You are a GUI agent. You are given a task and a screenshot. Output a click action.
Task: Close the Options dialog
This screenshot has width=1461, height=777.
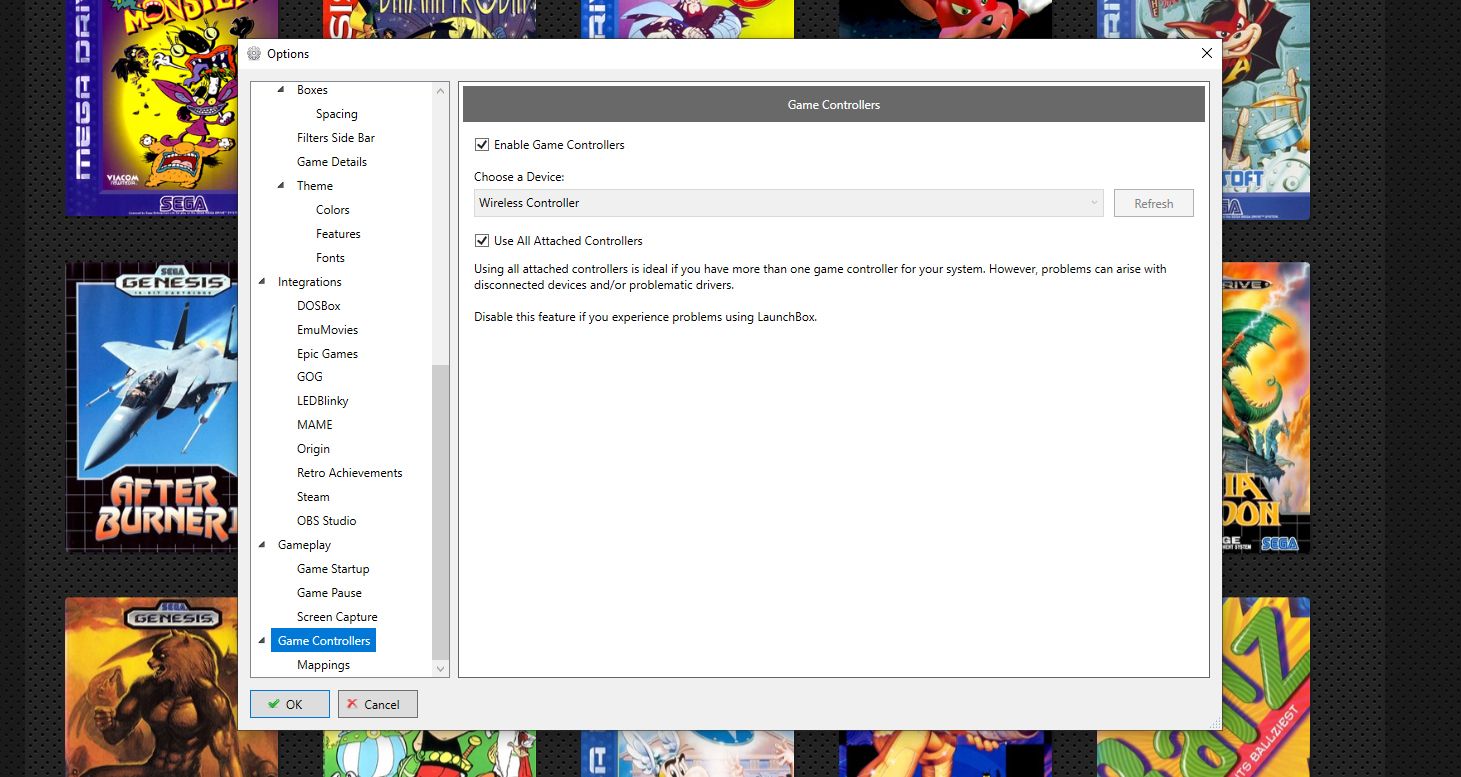1206,54
